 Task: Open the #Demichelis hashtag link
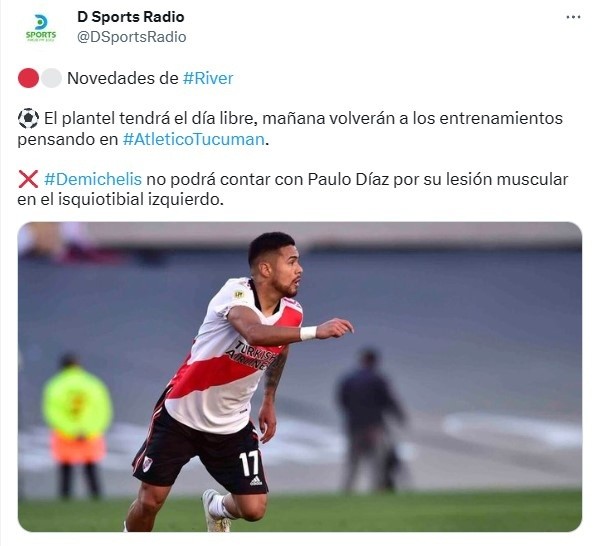click(x=93, y=179)
